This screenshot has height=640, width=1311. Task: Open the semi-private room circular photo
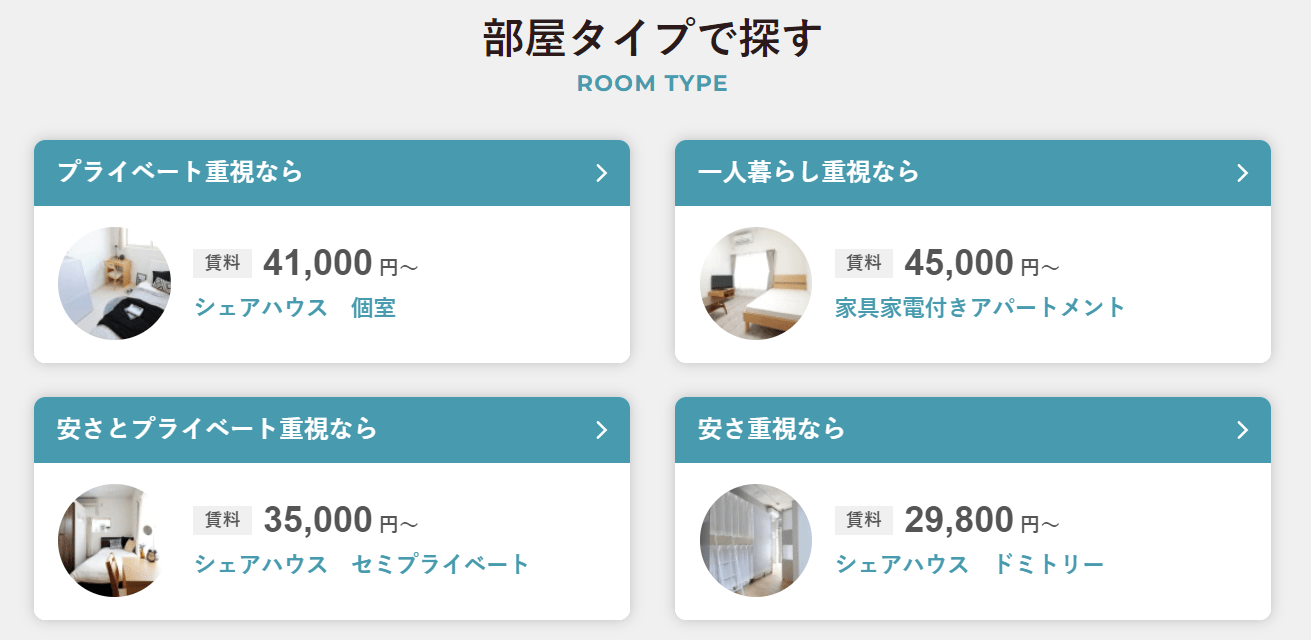tap(114, 540)
